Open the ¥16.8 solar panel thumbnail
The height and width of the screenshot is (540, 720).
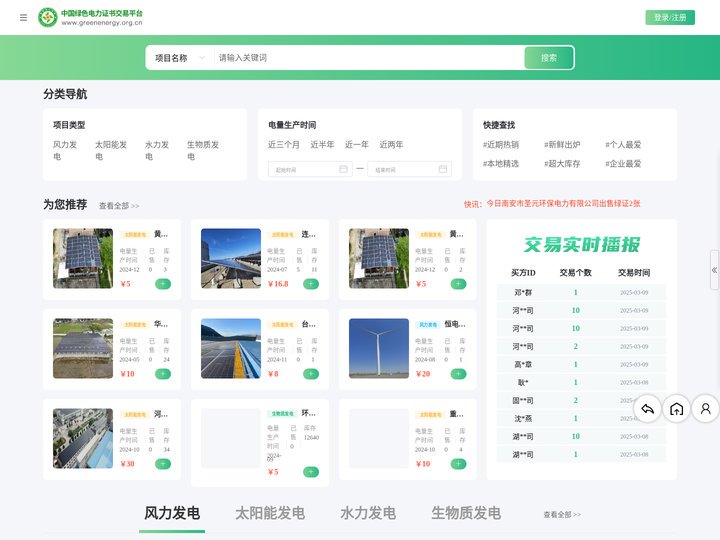(231, 259)
